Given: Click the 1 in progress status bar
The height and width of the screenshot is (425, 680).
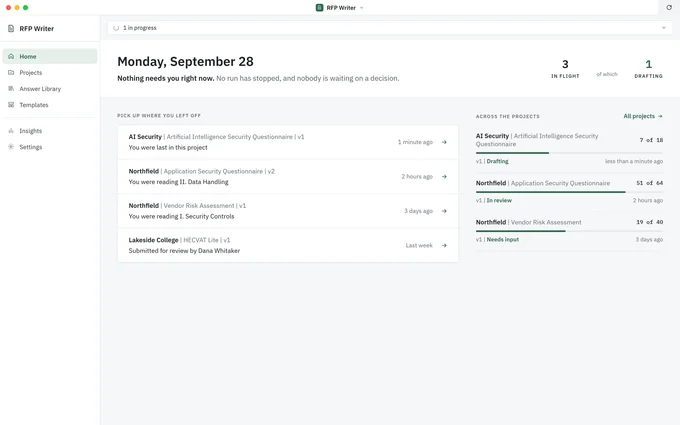Looking at the screenshot, I should coord(390,28).
